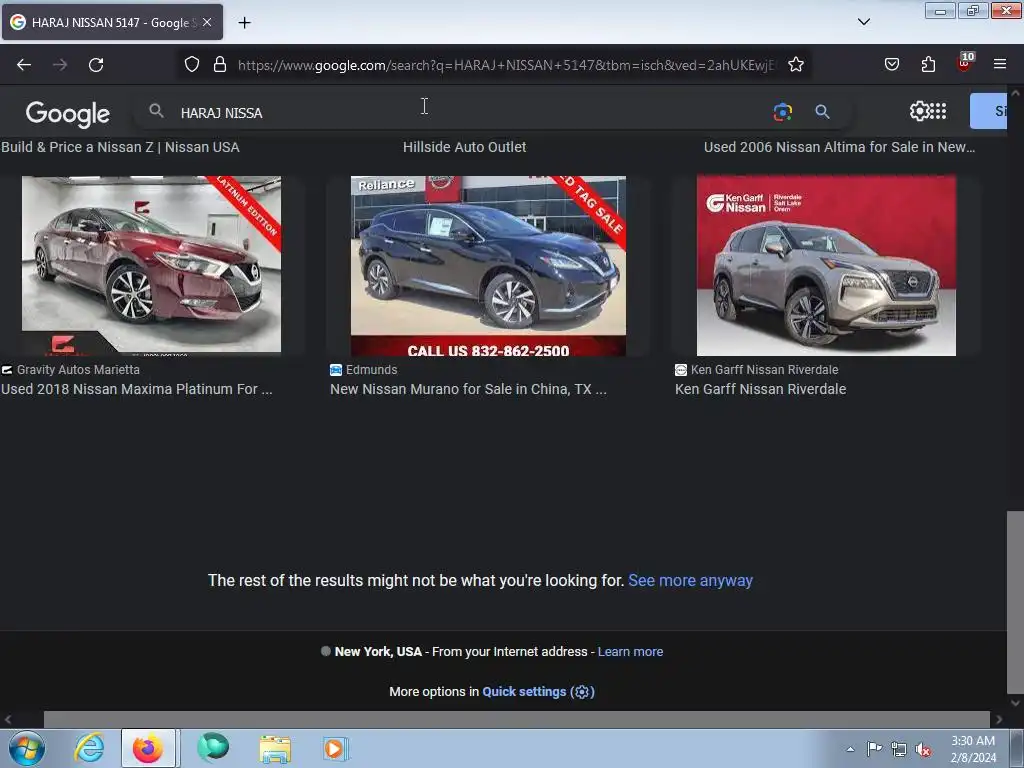Launch Internet Explorer from taskbar
Screen dimensions: 1024x768
[89, 748]
